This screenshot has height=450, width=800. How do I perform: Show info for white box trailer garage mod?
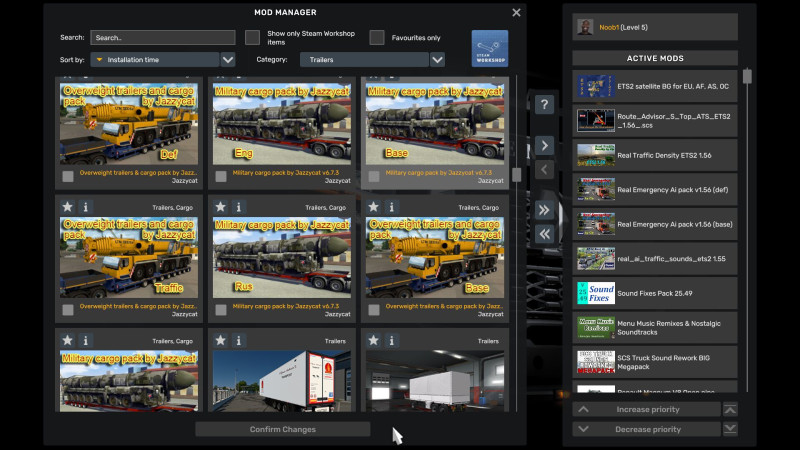tap(391, 340)
